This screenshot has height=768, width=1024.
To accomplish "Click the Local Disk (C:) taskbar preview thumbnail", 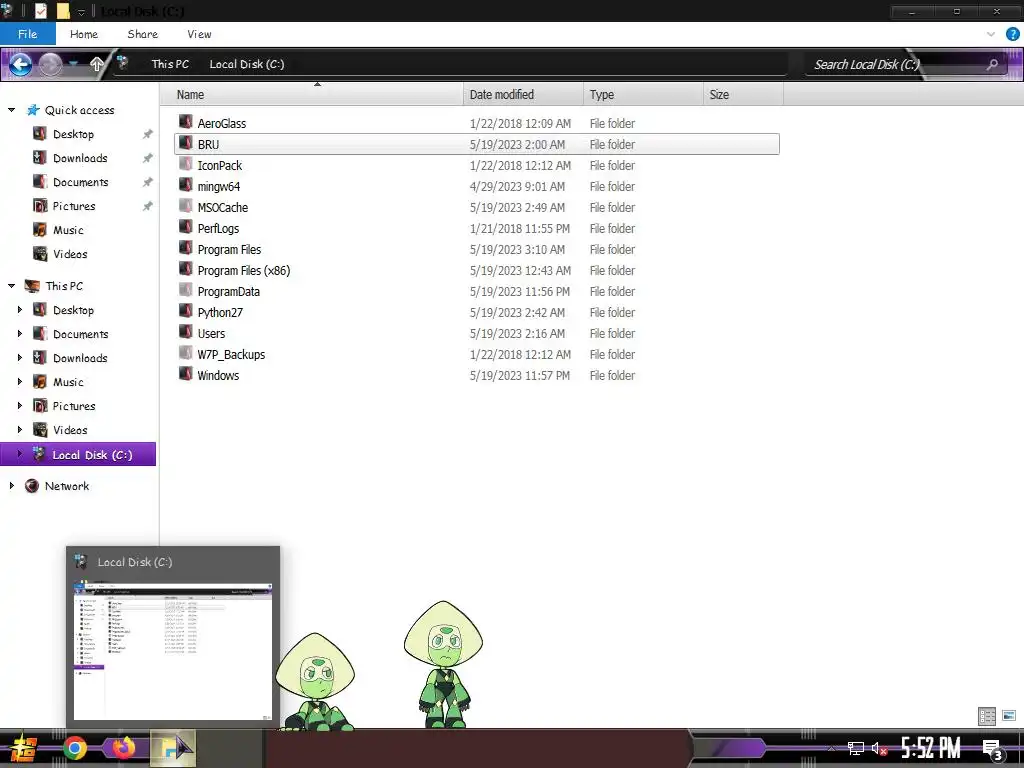I will tap(173, 651).
